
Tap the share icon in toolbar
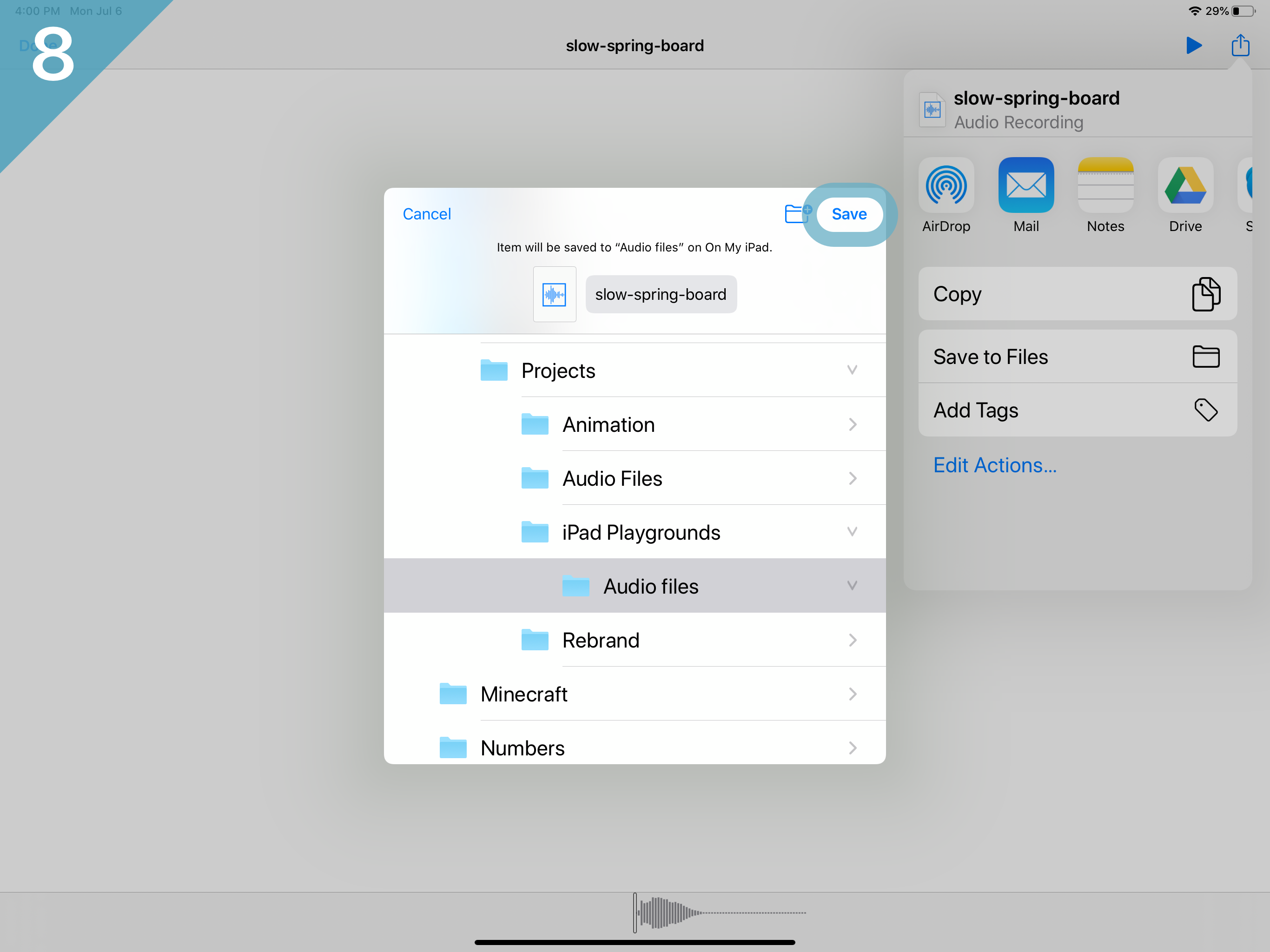(x=1240, y=46)
